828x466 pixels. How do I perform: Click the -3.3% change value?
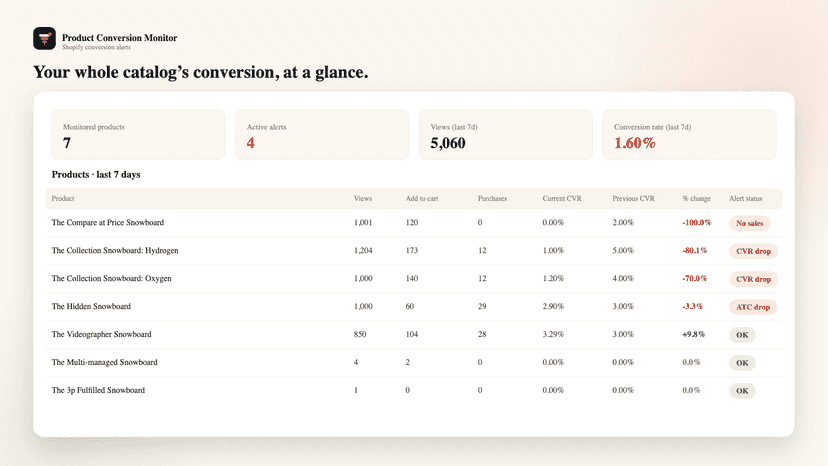(x=692, y=306)
